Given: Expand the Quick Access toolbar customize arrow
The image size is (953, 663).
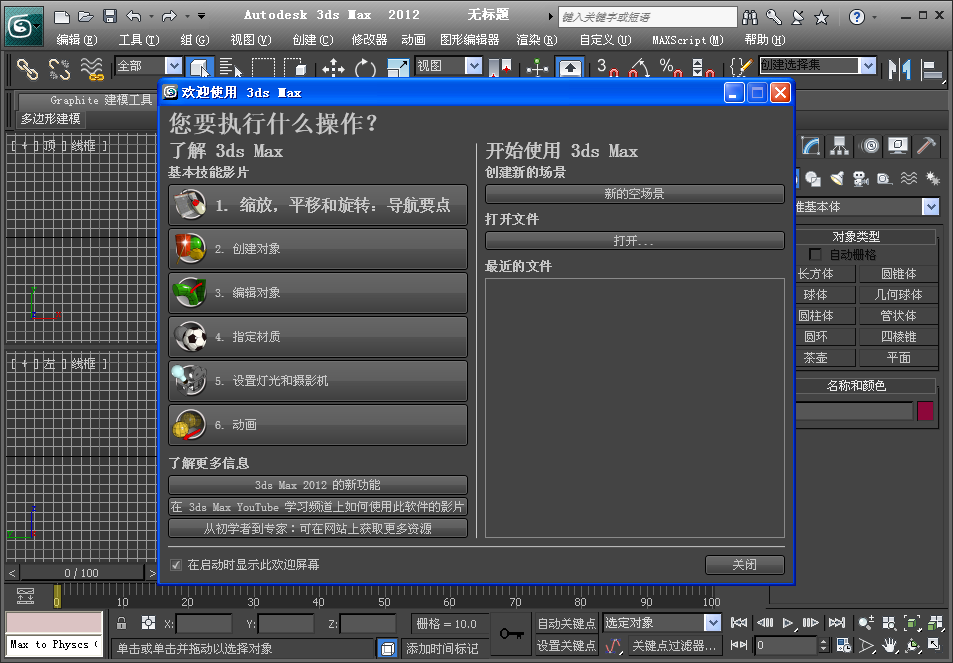Looking at the screenshot, I should coord(201,16).
